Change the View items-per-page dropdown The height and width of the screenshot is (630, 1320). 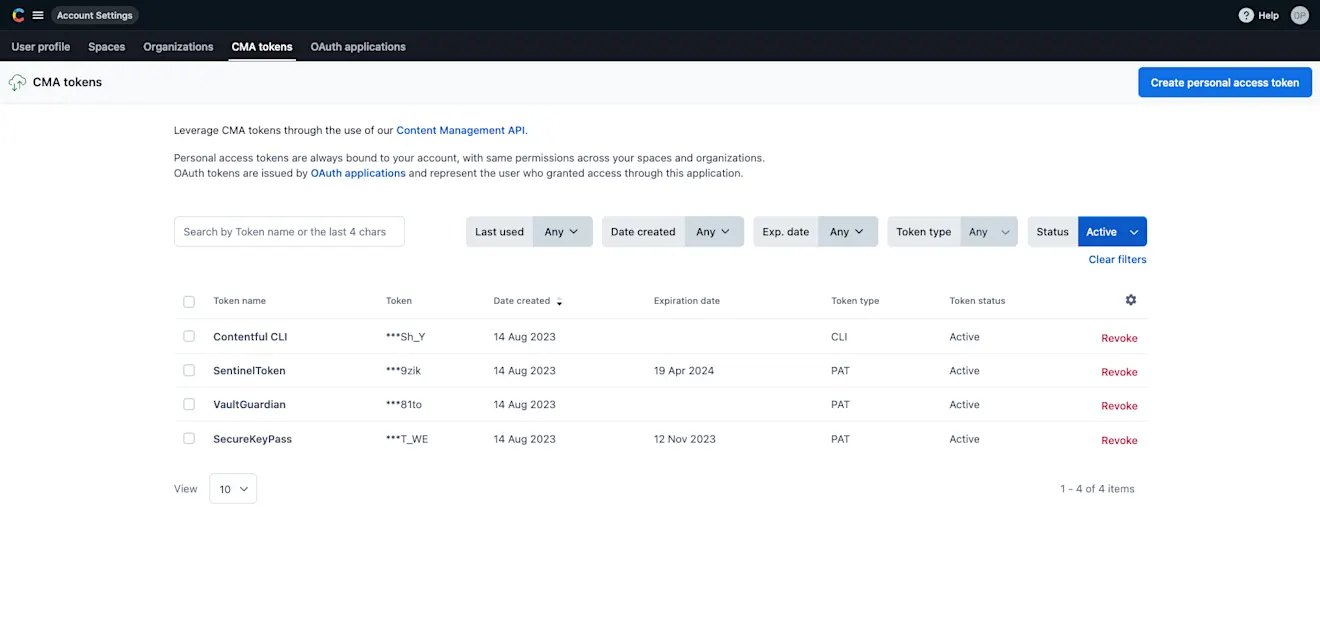click(x=233, y=489)
